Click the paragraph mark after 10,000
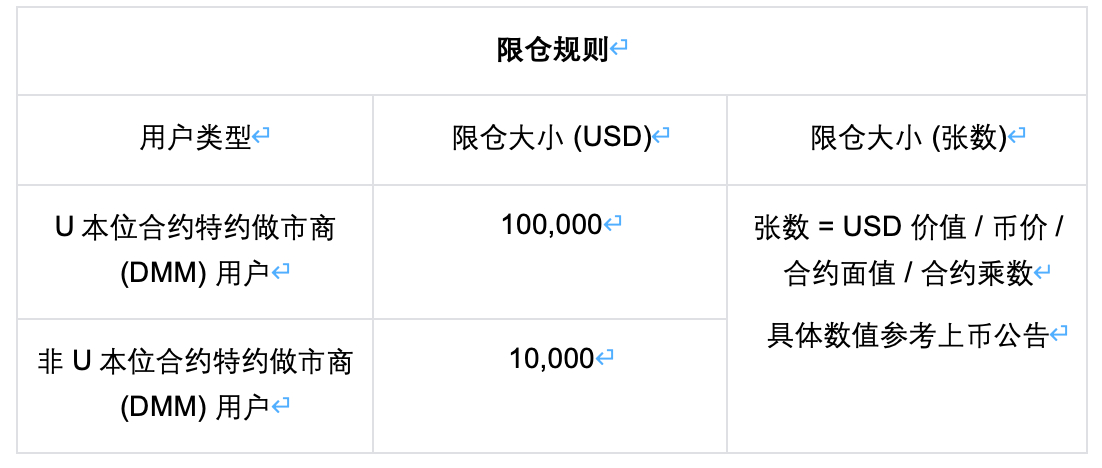The image size is (1102, 468). tap(604, 358)
